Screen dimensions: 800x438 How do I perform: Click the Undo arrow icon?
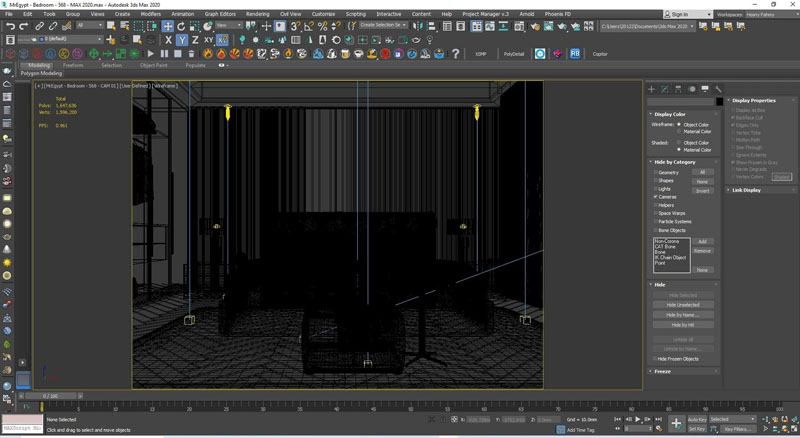point(9,26)
